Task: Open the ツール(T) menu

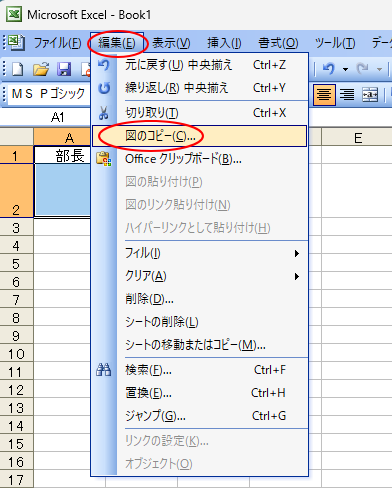Action: coord(335,43)
